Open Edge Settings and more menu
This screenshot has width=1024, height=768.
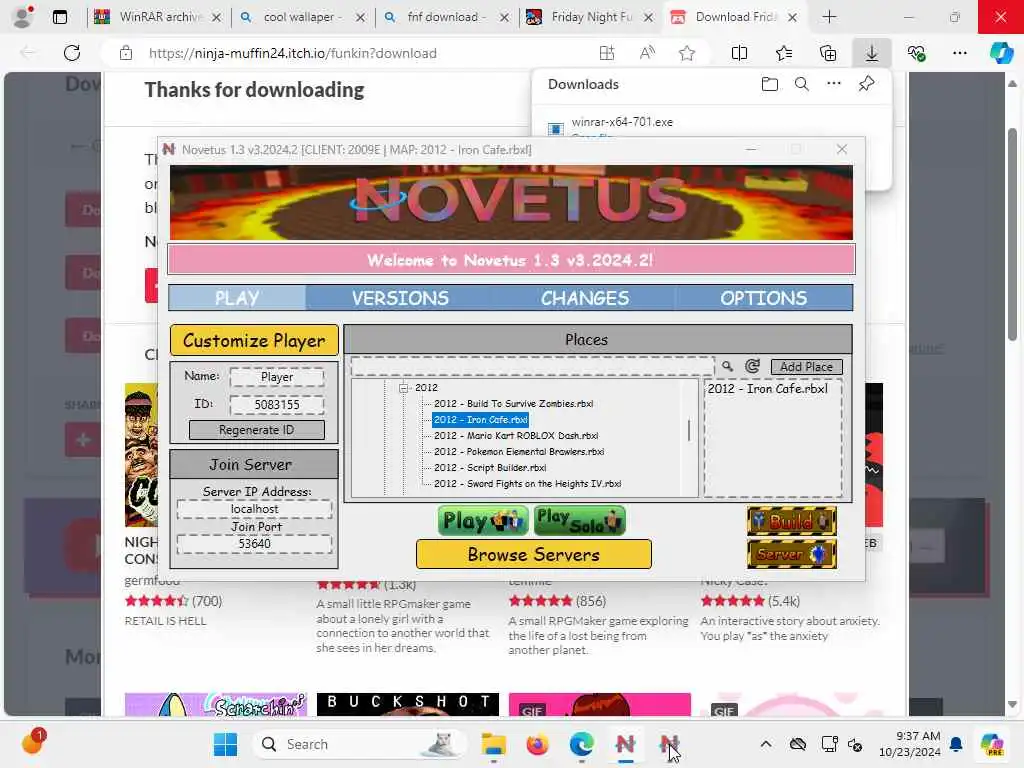[959, 53]
